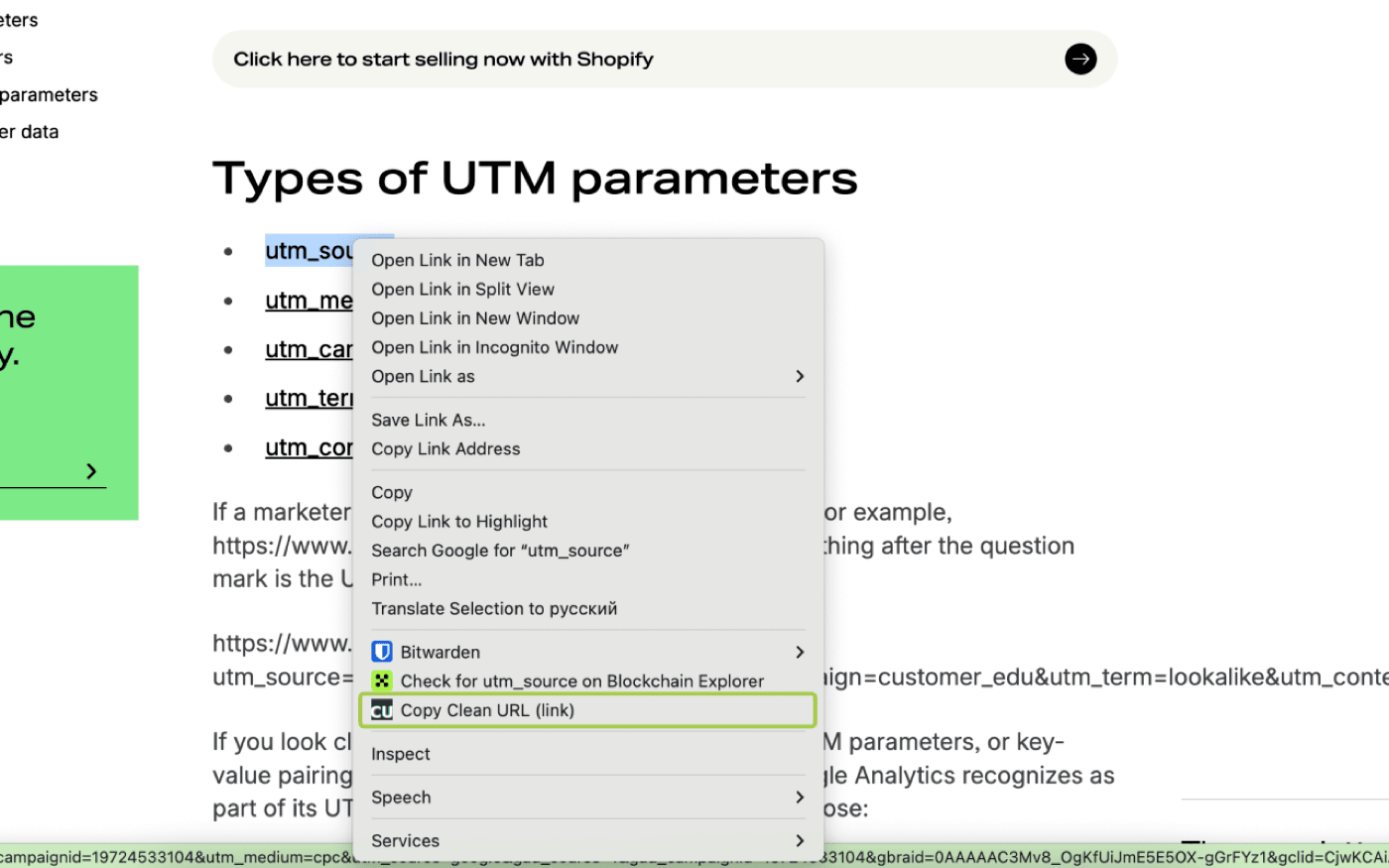
Task: Choose Open Link in New Window
Action: [x=588, y=318]
